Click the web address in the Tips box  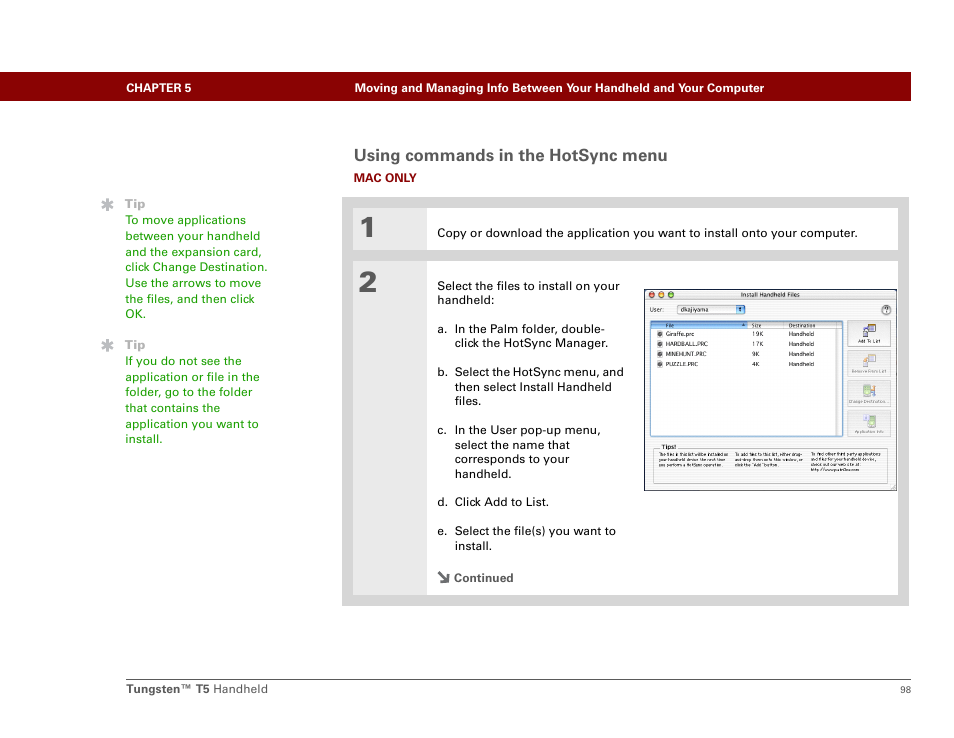pyautogui.click(x=835, y=469)
